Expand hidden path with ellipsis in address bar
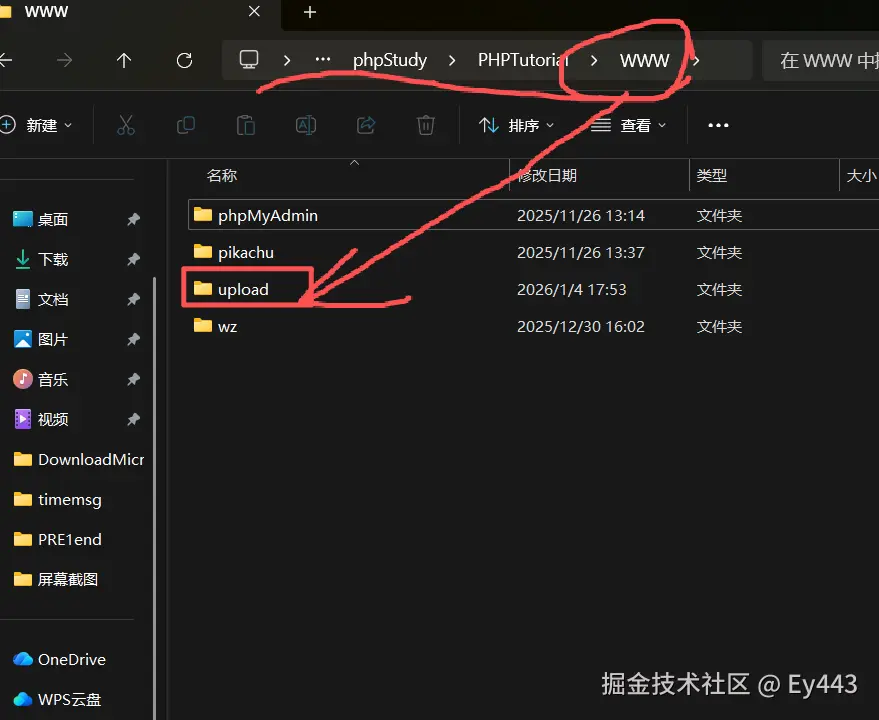Screen dimensions: 879x720 click(x=323, y=59)
